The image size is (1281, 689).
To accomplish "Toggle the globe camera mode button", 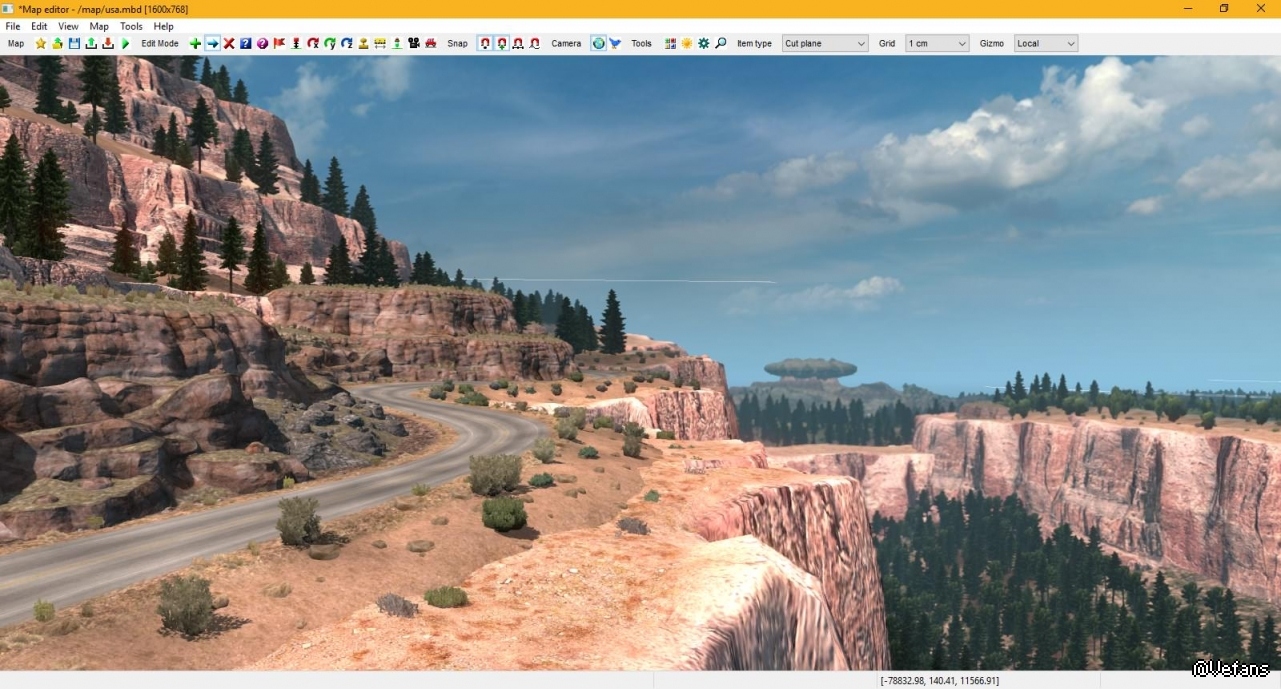I will coord(598,44).
